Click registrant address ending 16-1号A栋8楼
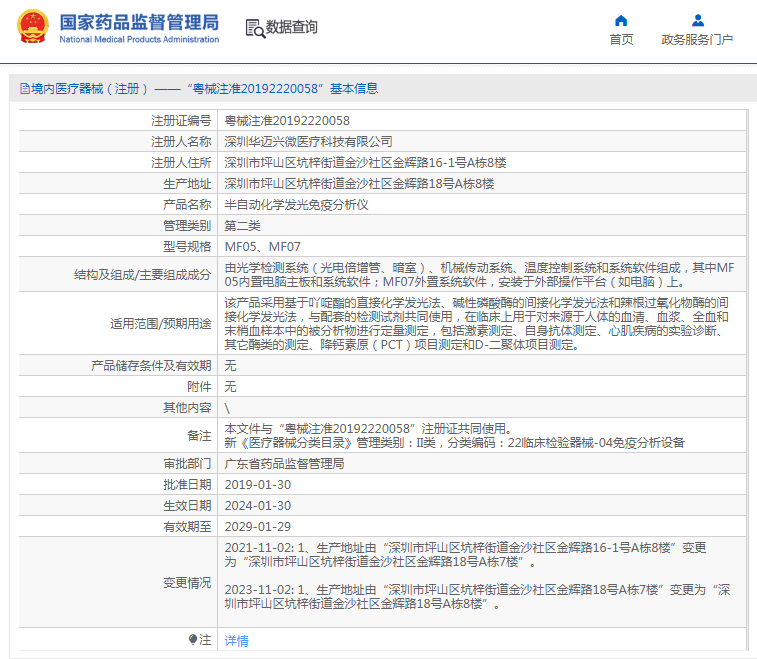757x659 pixels. (x=365, y=163)
